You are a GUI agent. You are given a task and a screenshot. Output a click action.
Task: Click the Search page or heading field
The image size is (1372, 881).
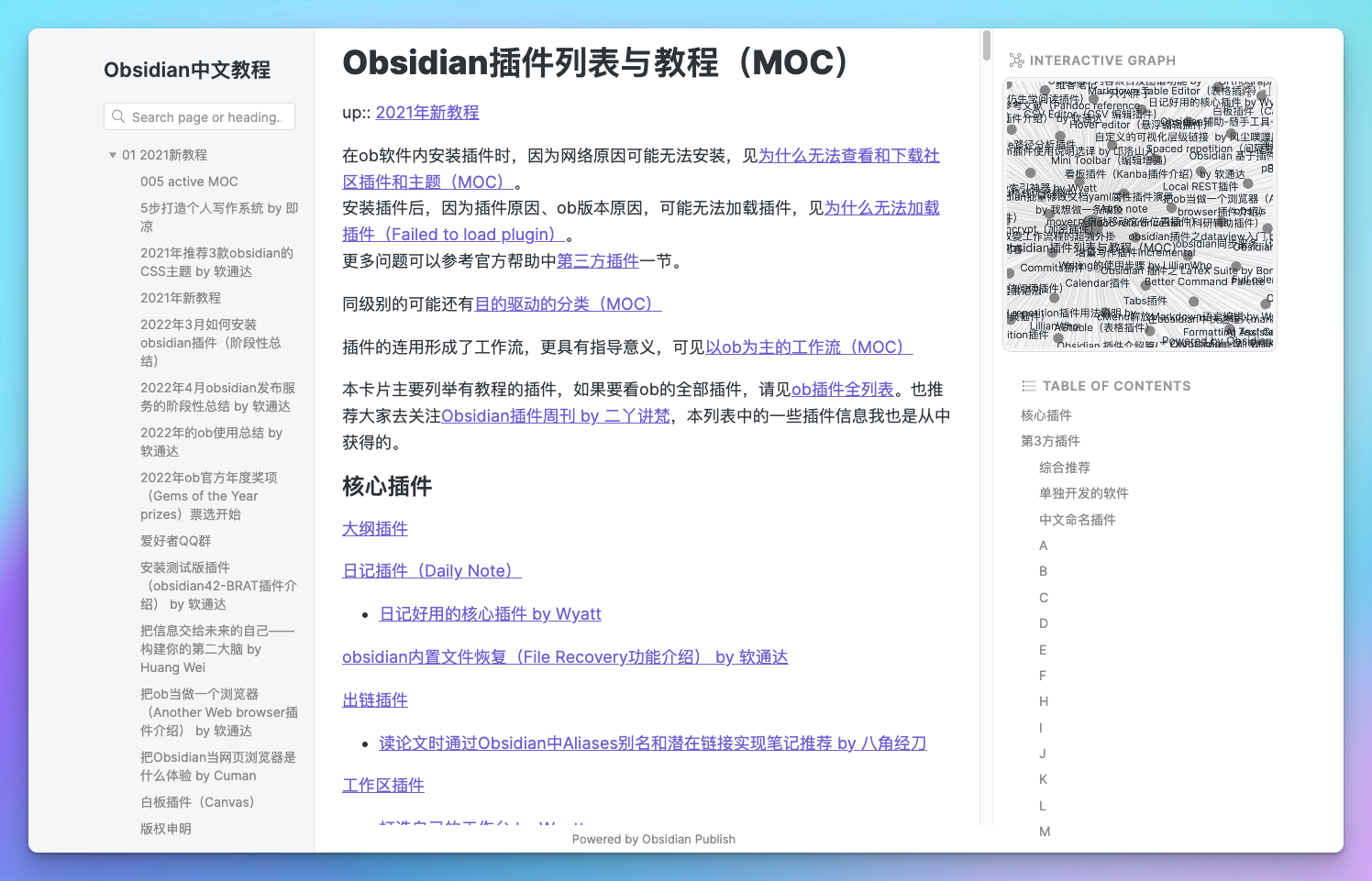point(199,116)
